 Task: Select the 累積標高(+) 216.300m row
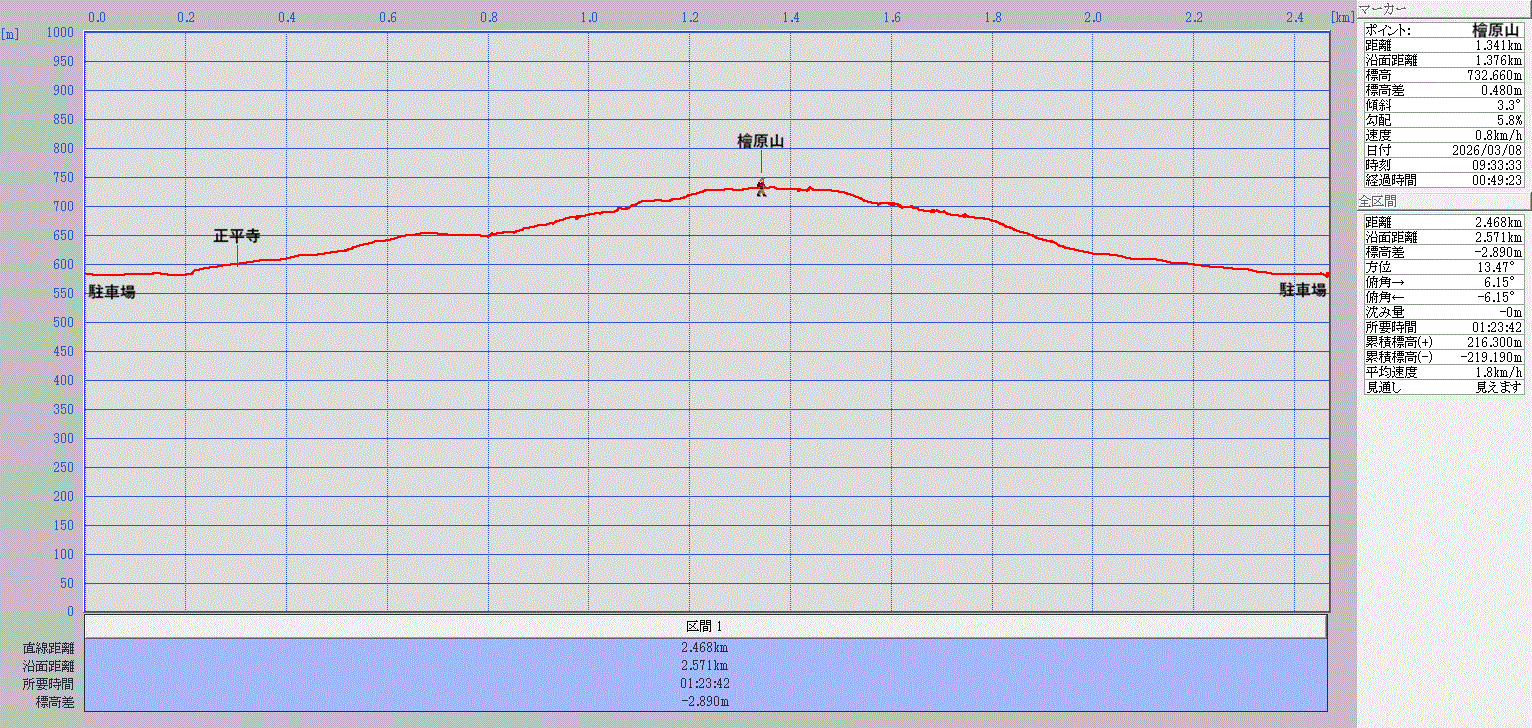pos(1441,342)
